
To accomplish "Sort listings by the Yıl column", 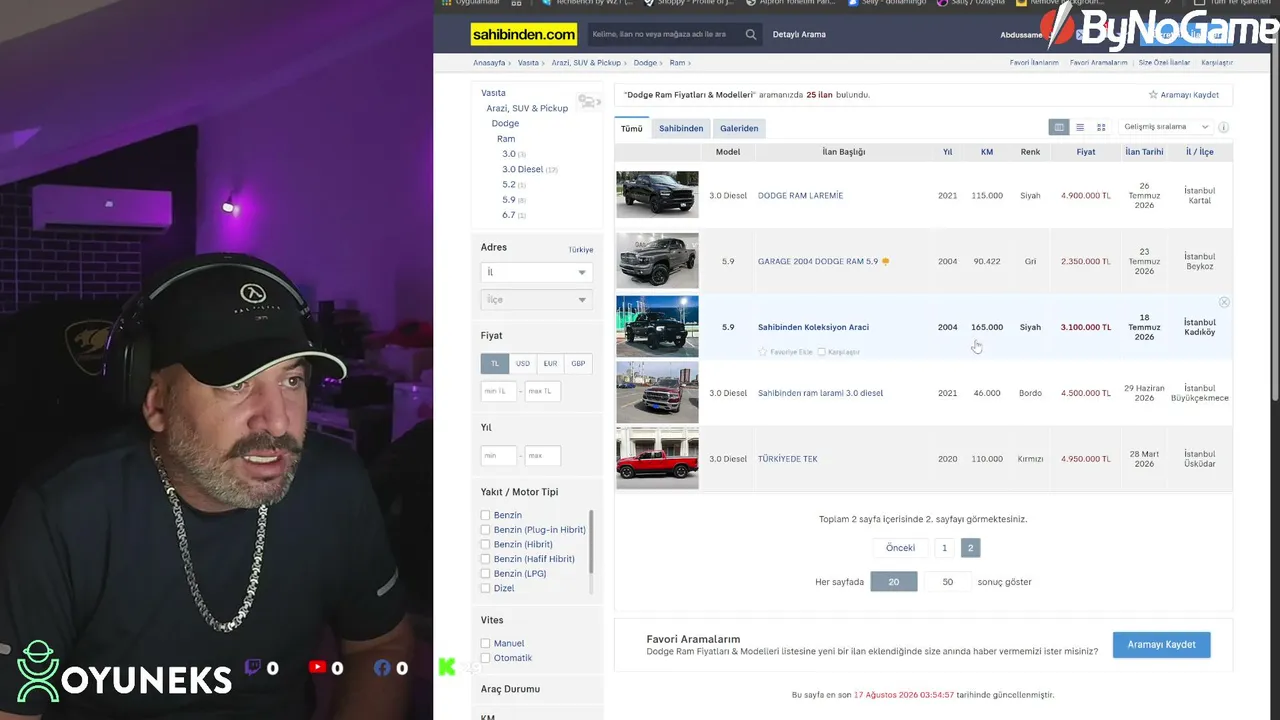I will (x=947, y=152).
